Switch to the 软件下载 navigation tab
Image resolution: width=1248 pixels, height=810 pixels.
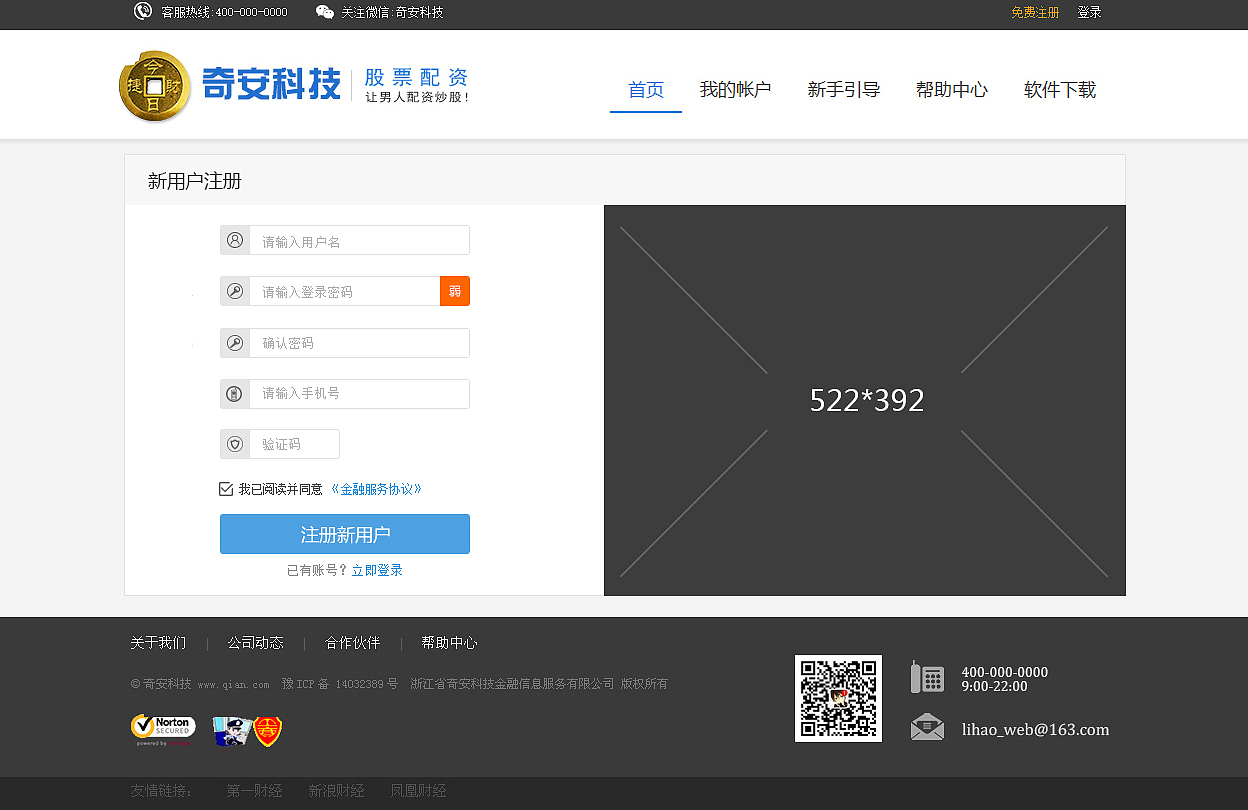pyautogui.click(x=1059, y=89)
